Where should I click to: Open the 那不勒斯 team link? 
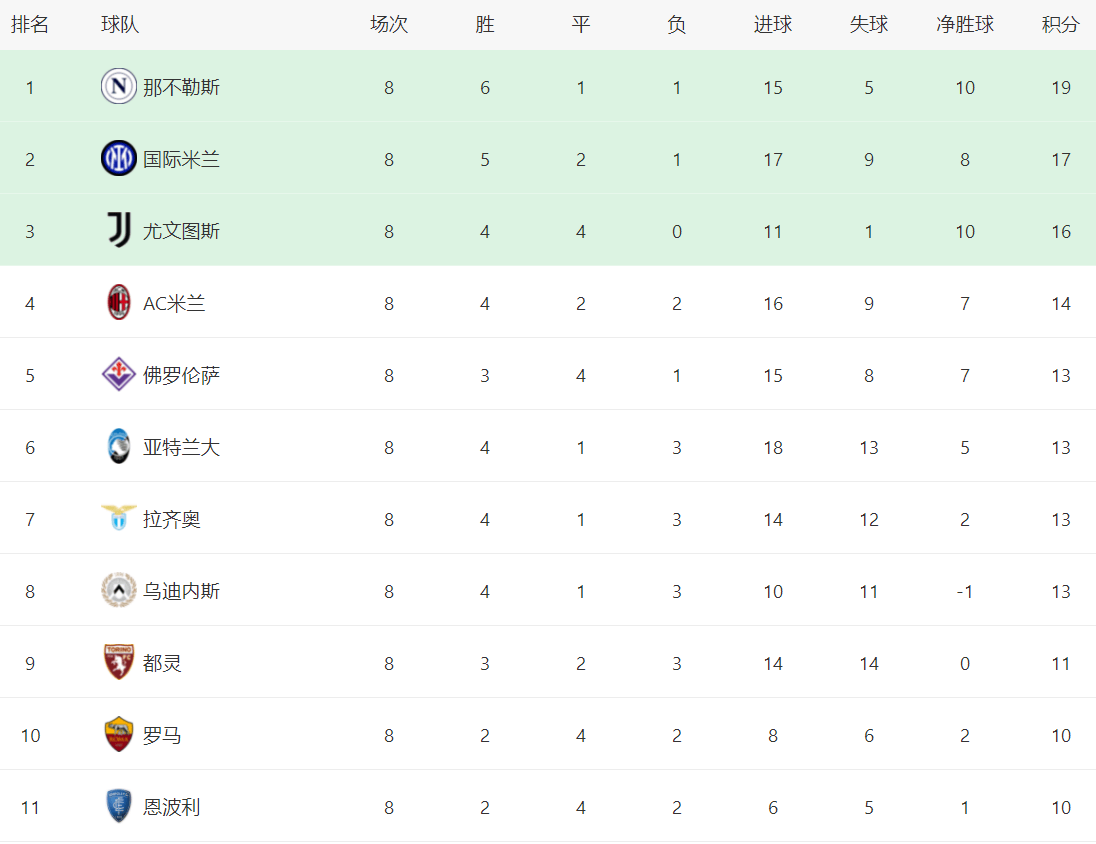tap(181, 88)
